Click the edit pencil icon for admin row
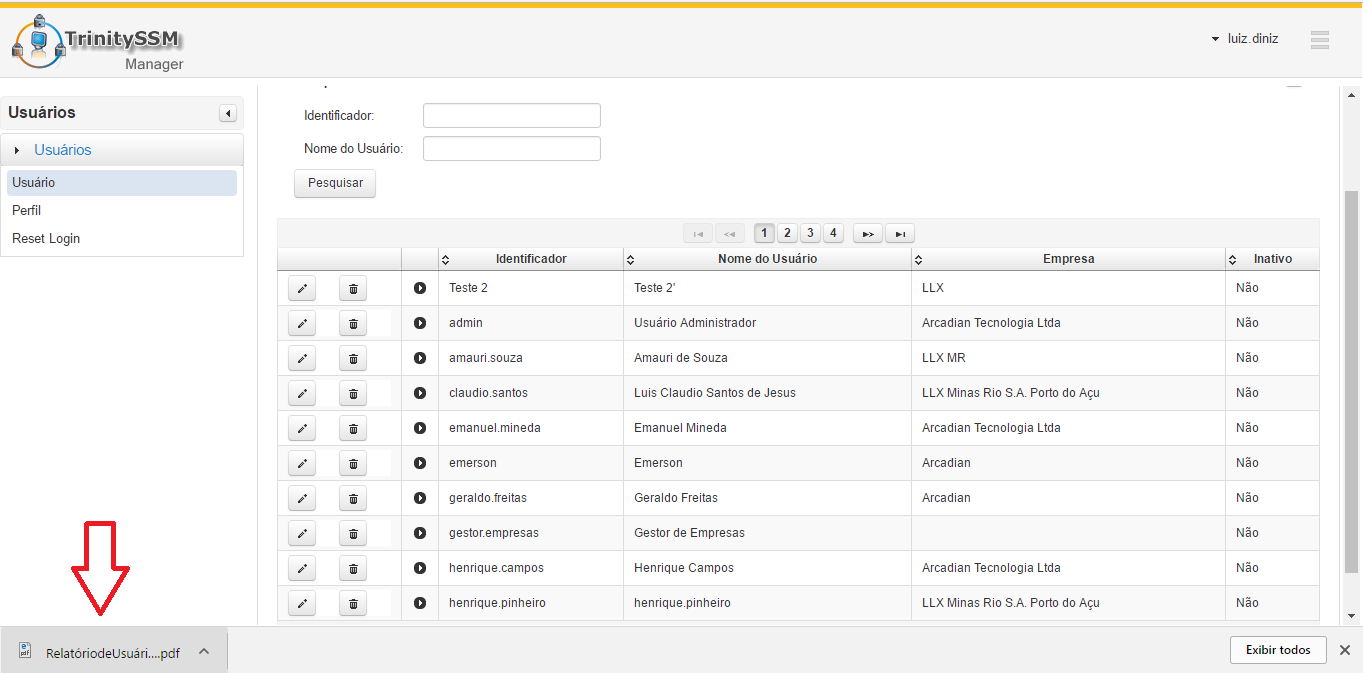Viewport: 1363px width, 673px height. [302, 323]
